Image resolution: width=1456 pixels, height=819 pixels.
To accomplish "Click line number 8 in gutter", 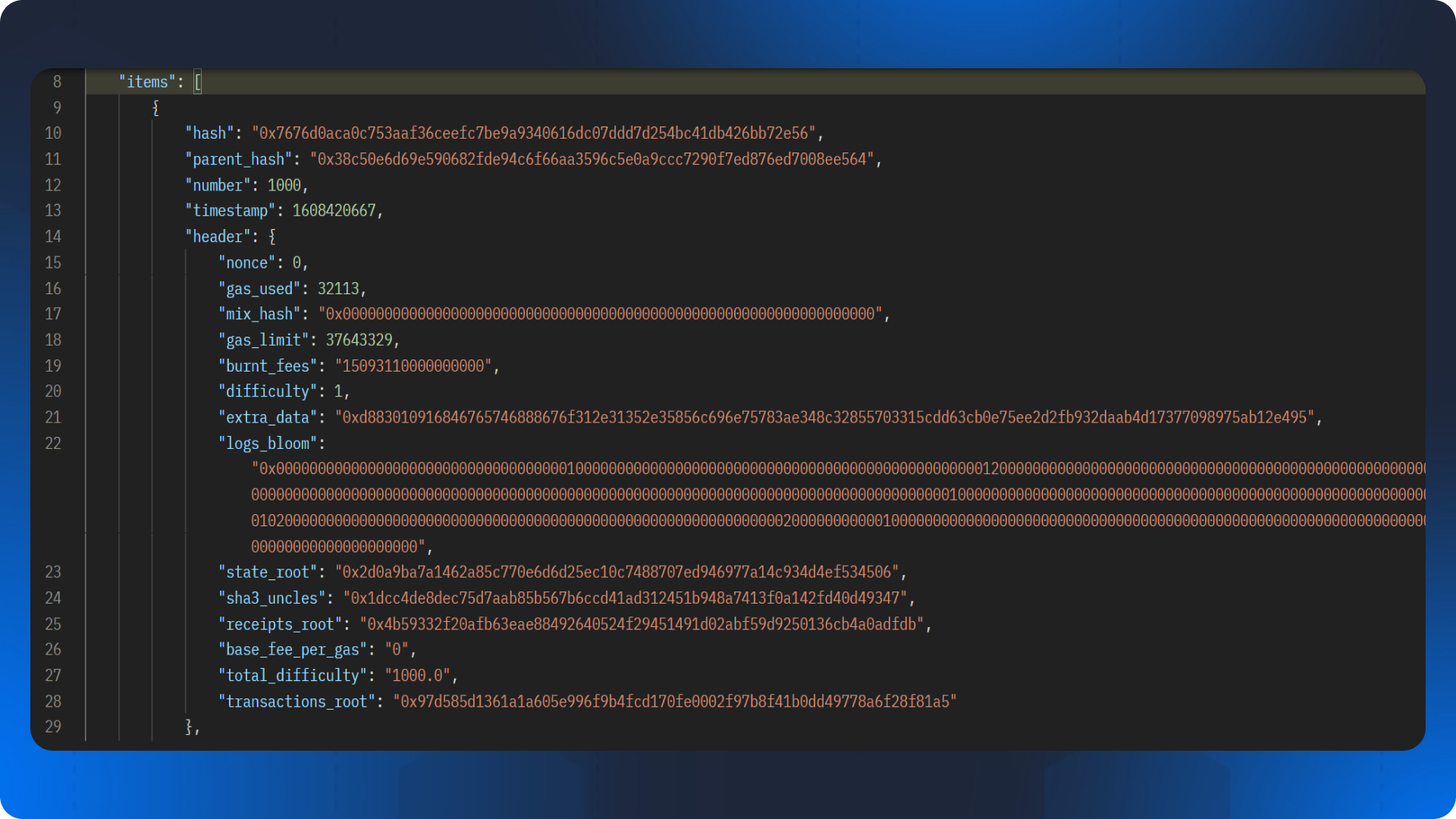I will click(x=57, y=82).
